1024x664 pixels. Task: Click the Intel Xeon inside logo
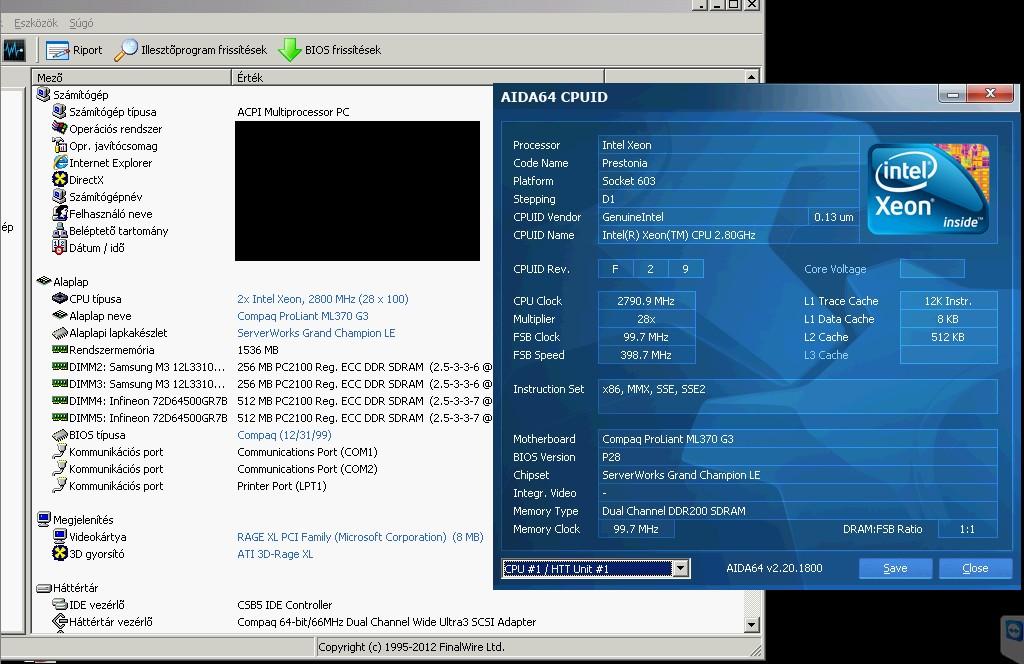pos(928,189)
